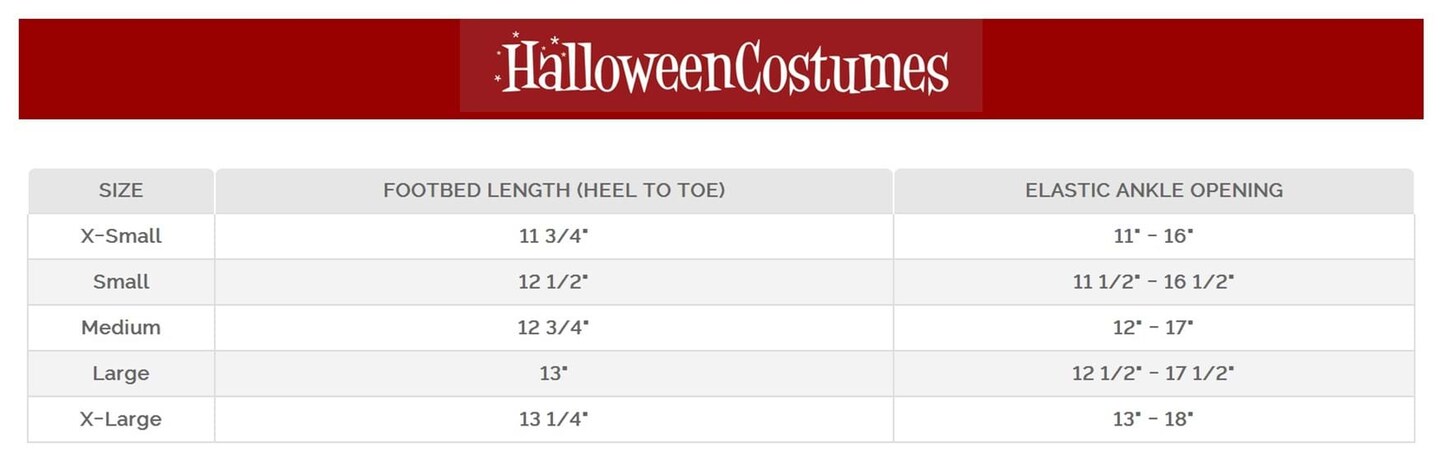Select the Medium size row label
Screen dimensions: 1440x470
121,328
